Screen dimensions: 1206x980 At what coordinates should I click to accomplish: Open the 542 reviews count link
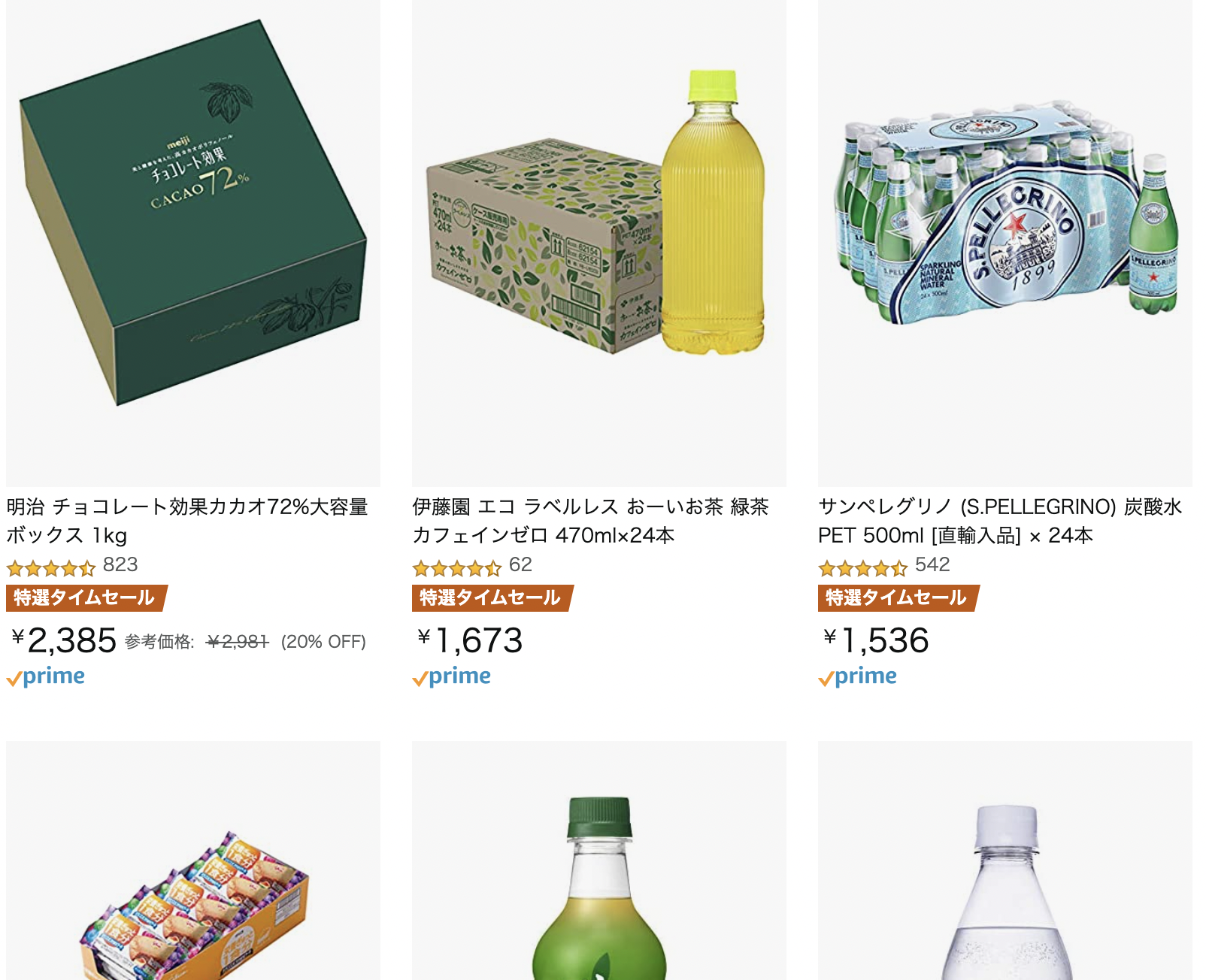[932, 565]
